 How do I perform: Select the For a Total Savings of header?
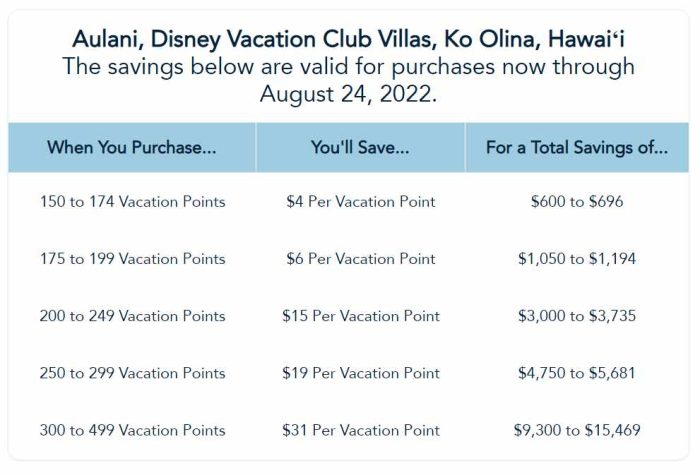(x=577, y=148)
